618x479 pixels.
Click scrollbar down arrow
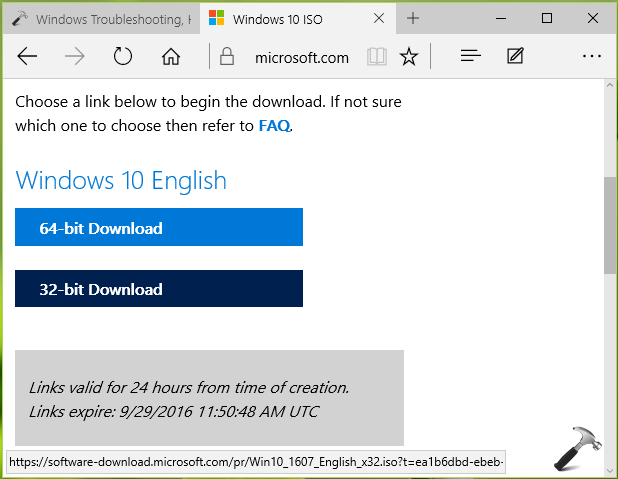[x=610, y=470]
